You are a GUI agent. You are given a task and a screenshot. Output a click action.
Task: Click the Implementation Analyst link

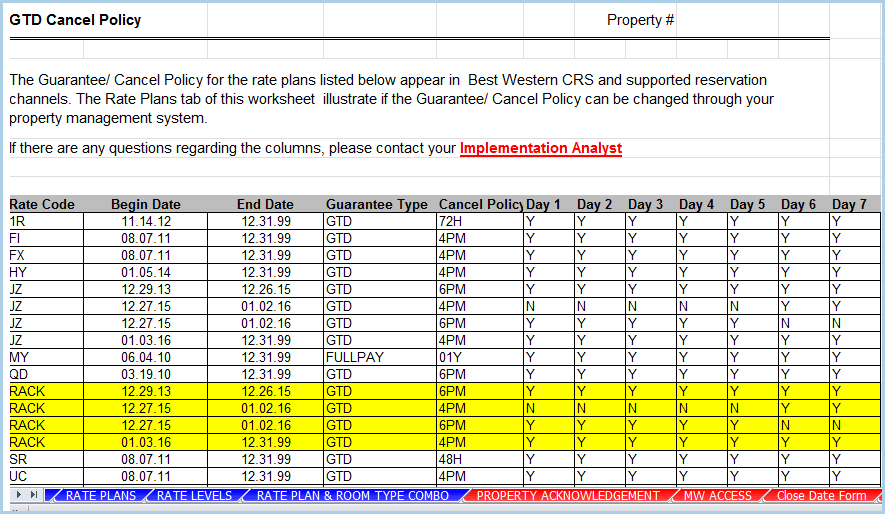[540, 149]
